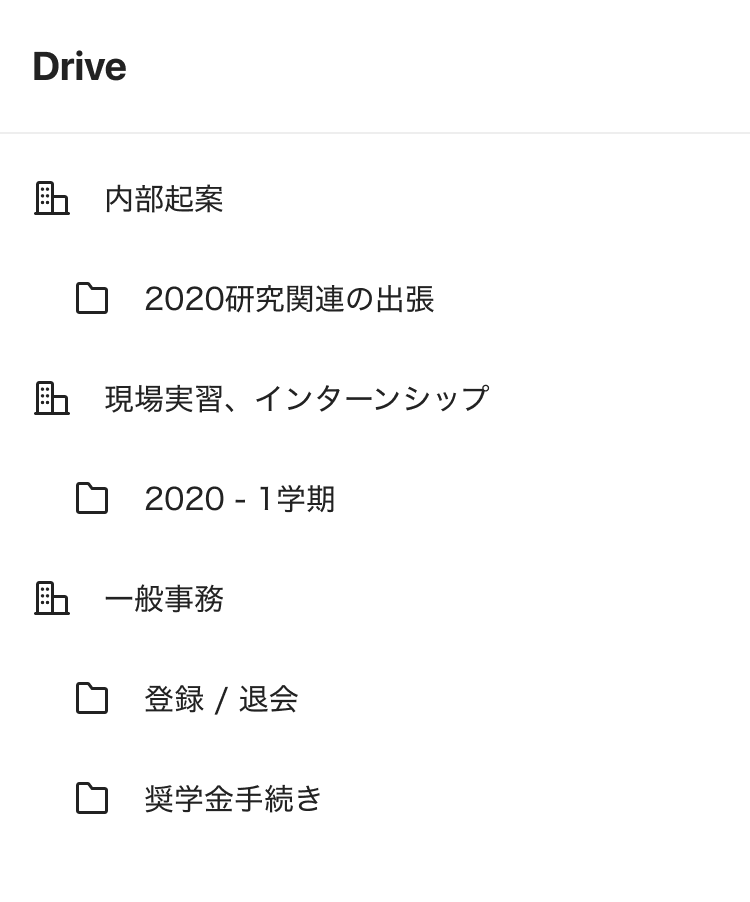The image size is (750, 902).
Task: Click the building icon beside 一般事務
Action: click(51, 598)
